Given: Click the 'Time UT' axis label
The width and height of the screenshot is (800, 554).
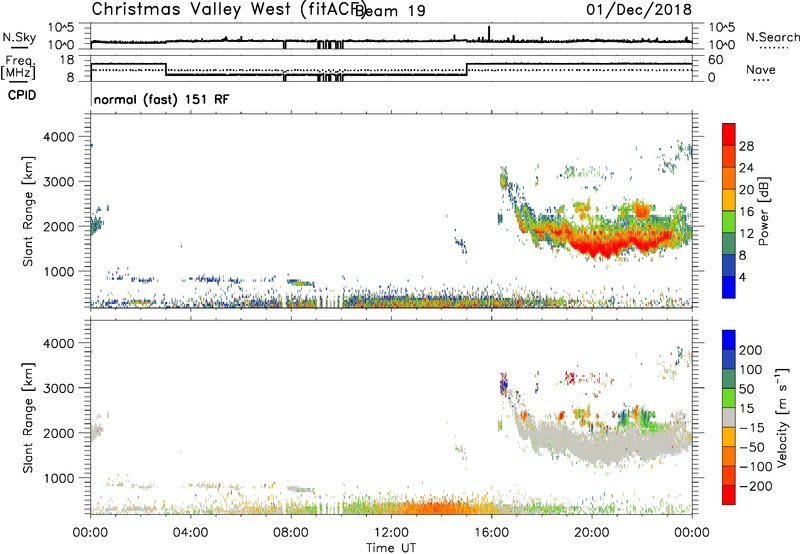Looking at the screenshot, I should point(391,548).
